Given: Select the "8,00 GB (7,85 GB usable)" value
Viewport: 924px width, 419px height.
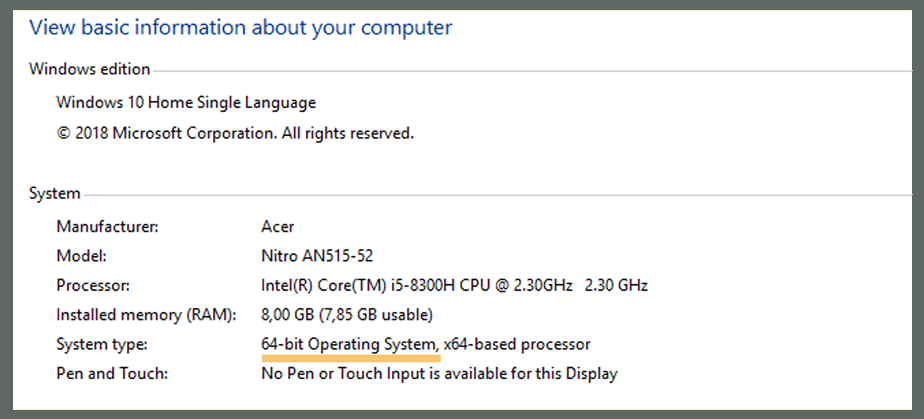Looking at the screenshot, I should point(346,315).
